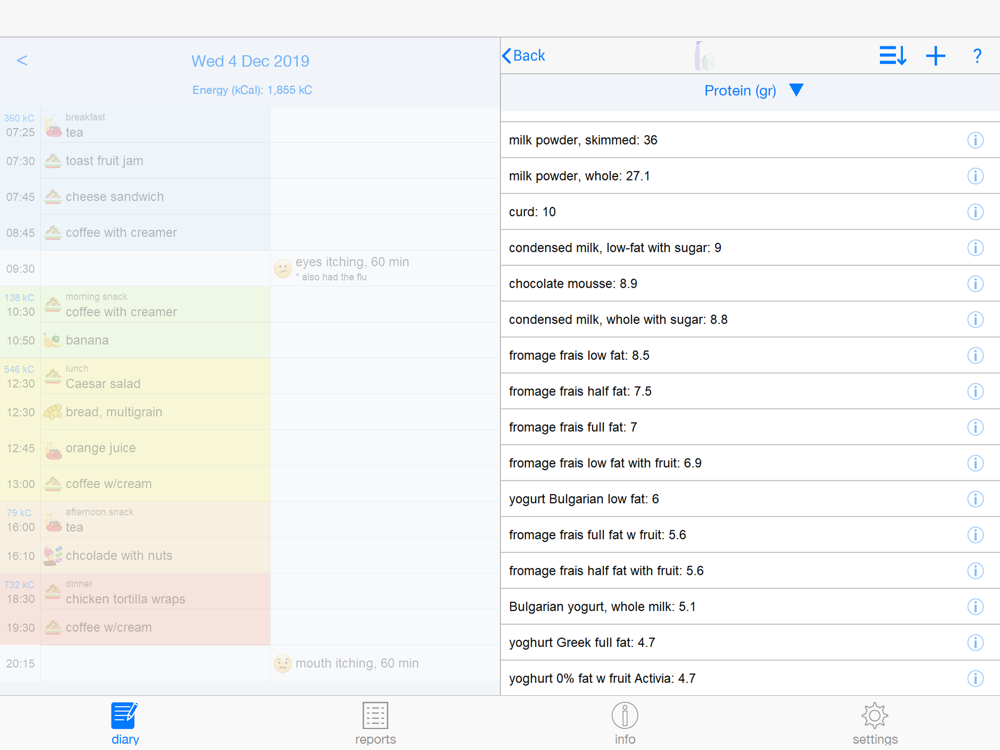Switch to the settings tab
This screenshot has height=750, width=1000.
(875, 723)
